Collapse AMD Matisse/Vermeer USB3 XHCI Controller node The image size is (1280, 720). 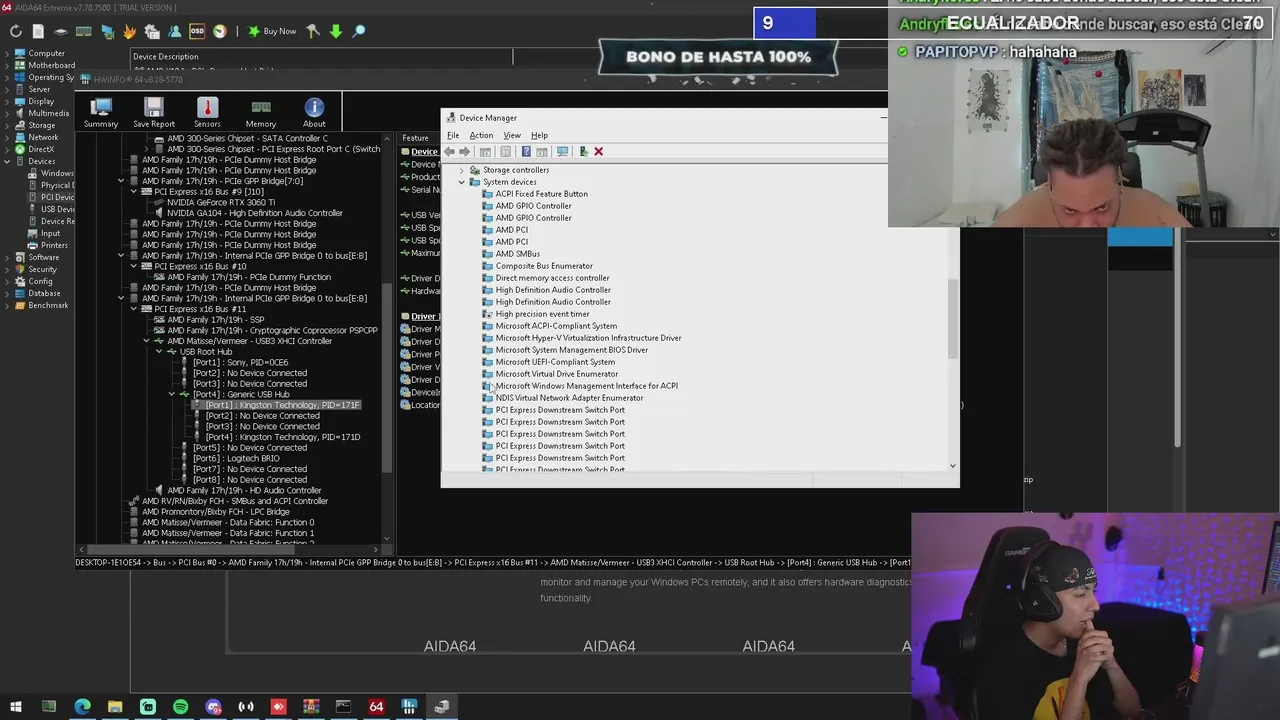[146, 341]
